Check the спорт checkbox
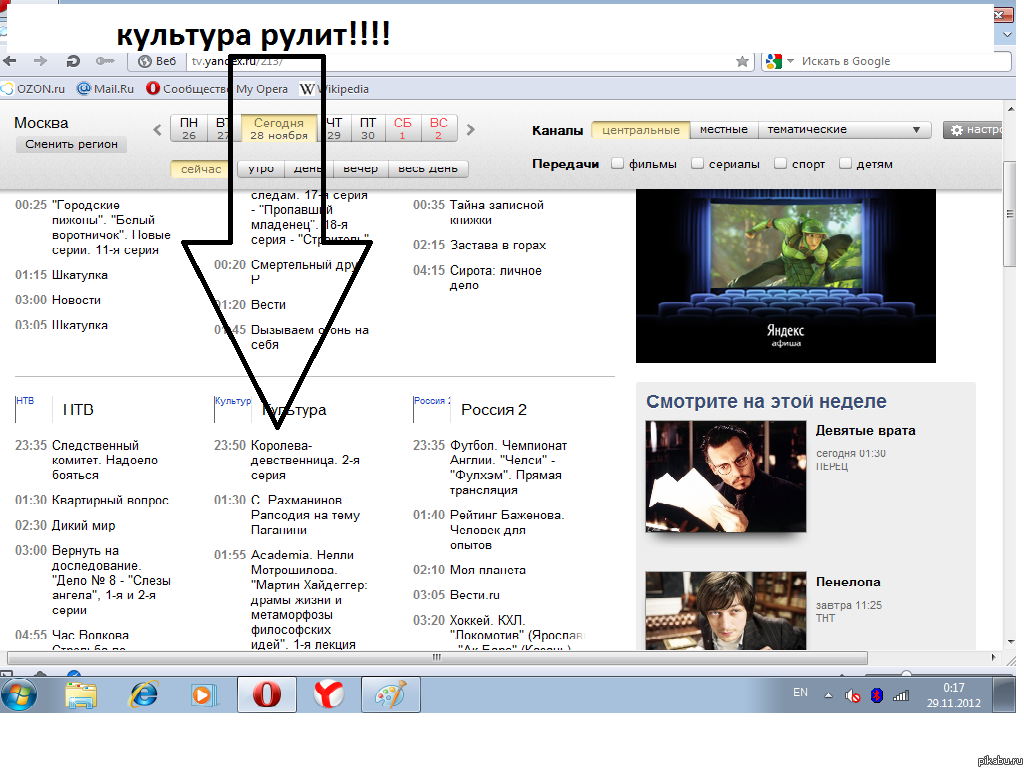The height and width of the screenshot is (768, 1024). (x=780, y=163)
